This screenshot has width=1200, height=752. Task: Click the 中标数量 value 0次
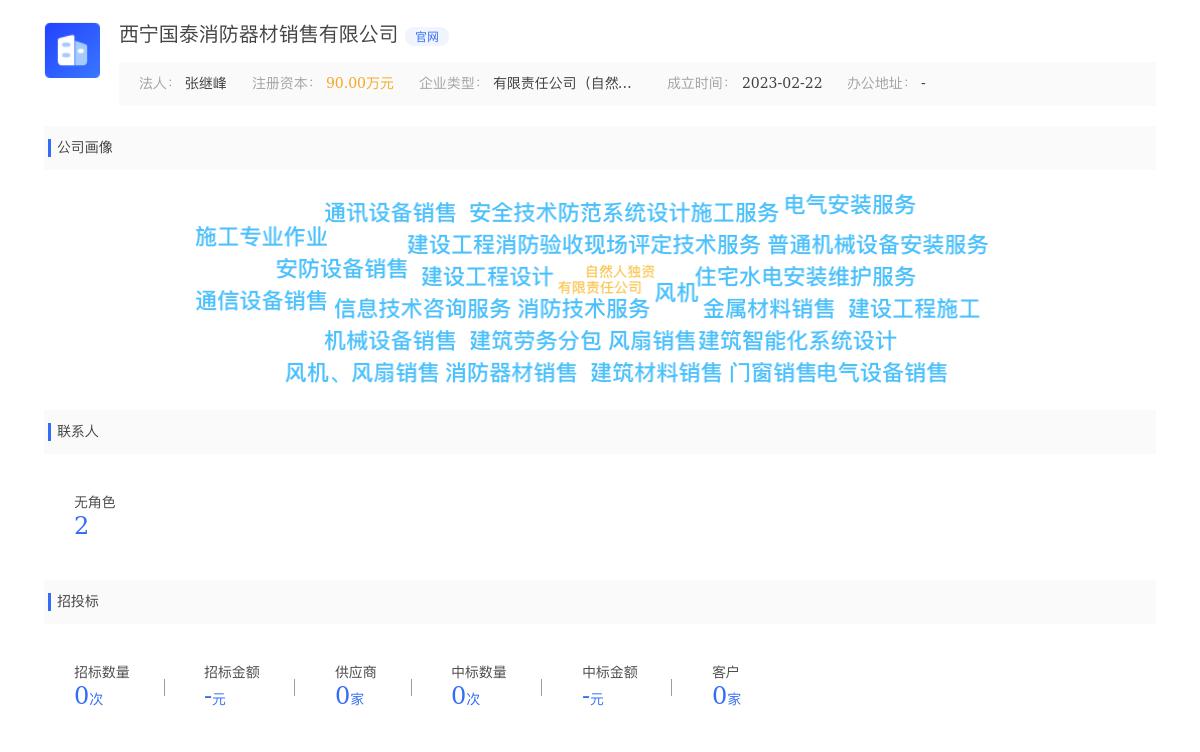pyautogui.click(x=466, y=696)
